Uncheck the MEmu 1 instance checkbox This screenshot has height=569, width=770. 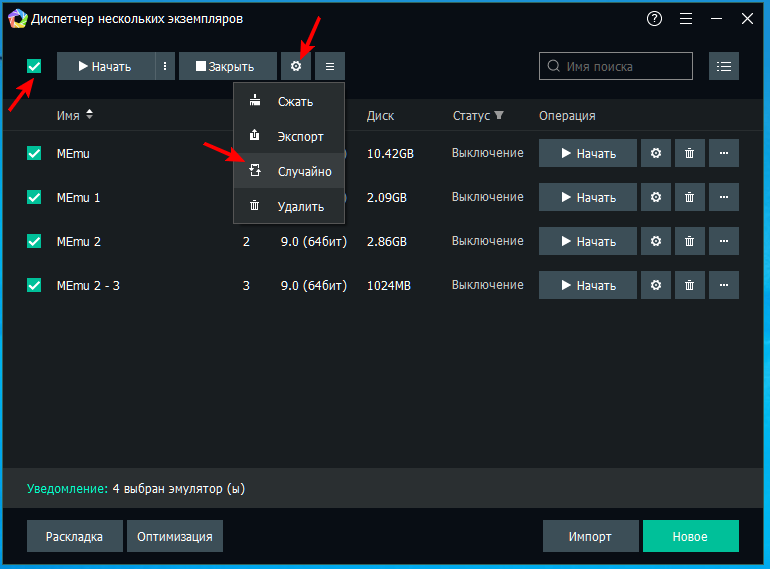click(x=34, y=197)
